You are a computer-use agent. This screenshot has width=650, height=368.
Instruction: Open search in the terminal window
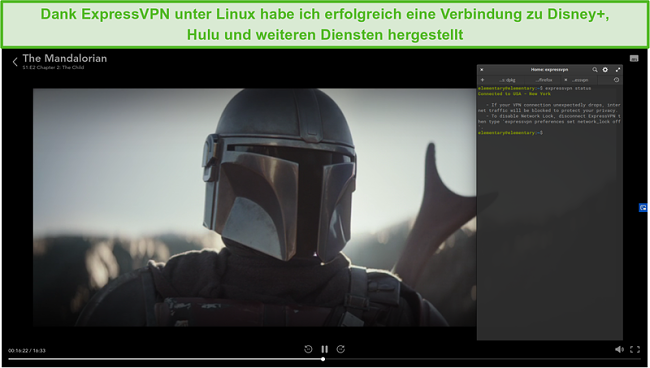click(595, 70)
